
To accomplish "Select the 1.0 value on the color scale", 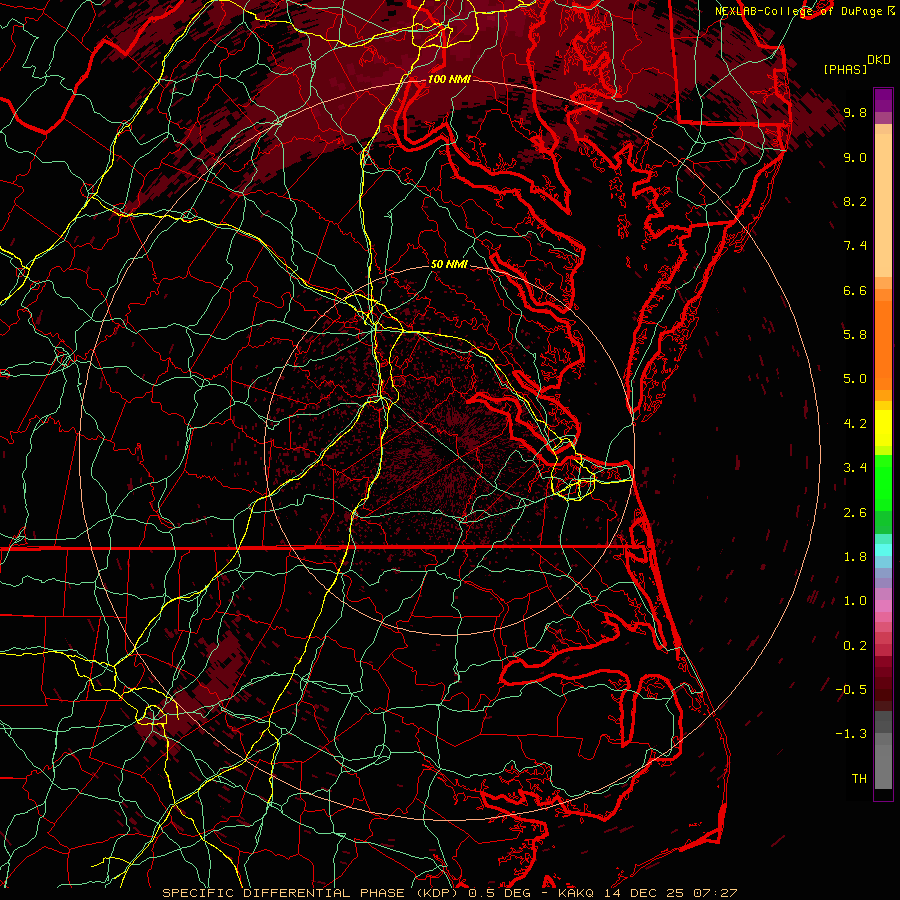I will pos(855,601).
